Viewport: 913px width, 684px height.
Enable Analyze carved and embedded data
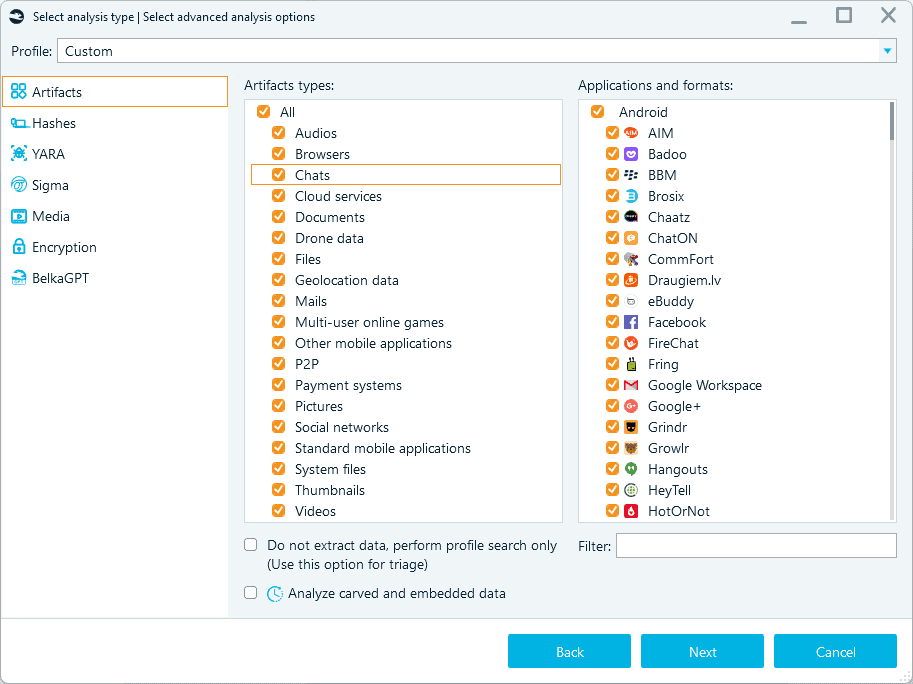(250, 593)
